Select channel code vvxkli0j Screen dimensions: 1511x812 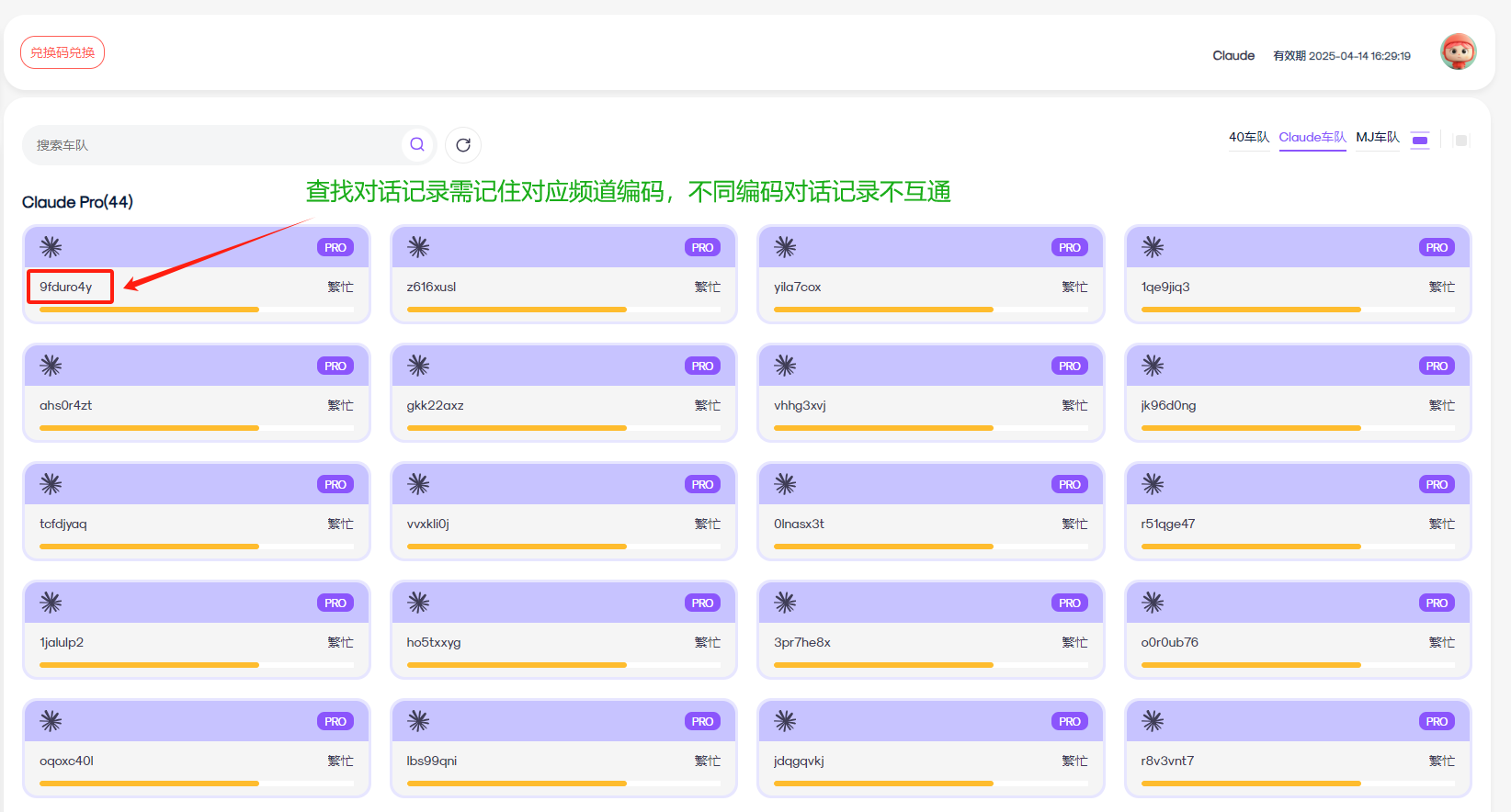(428, 524)
